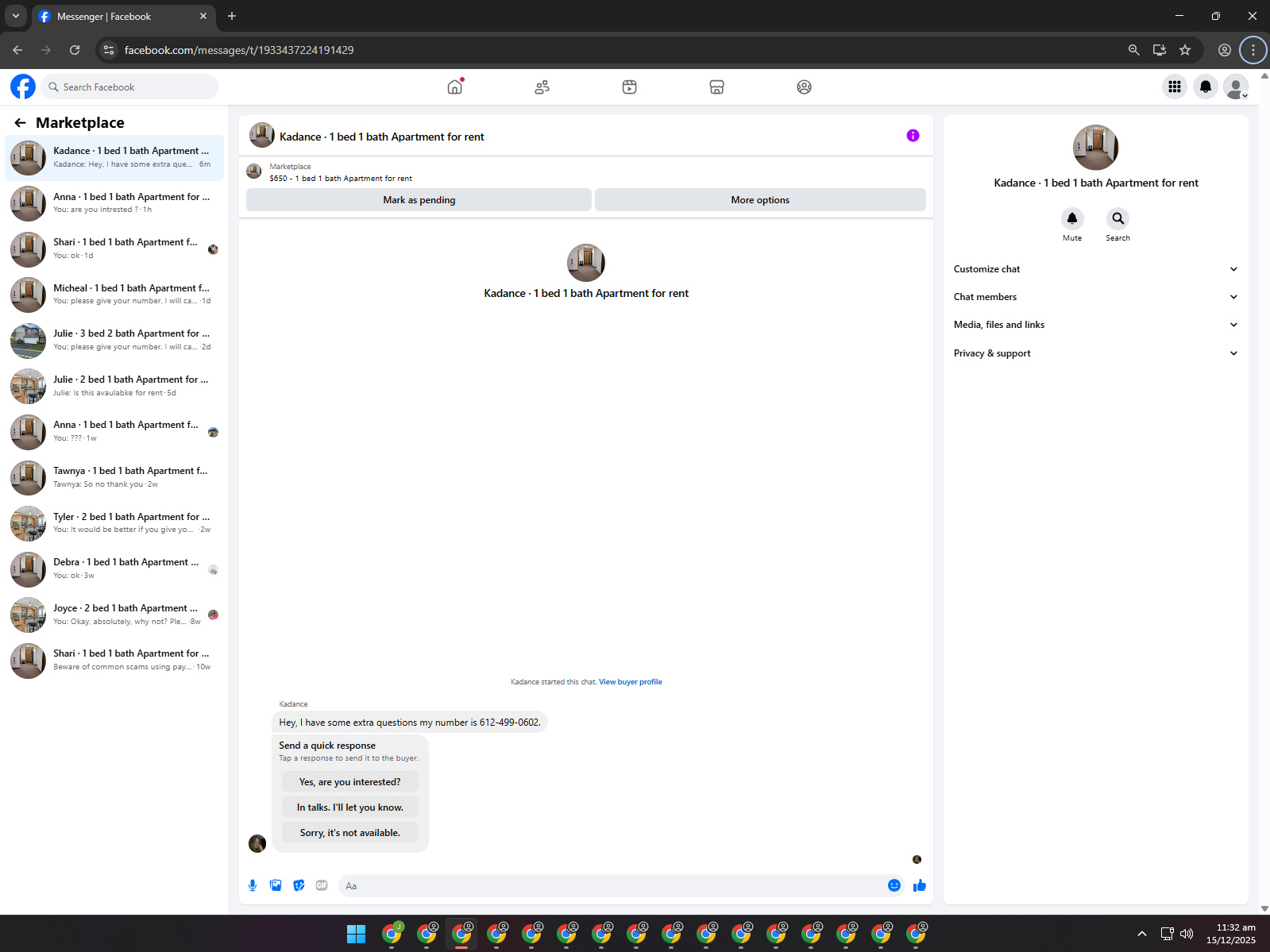Choose a GIF from the GIF icon
This screenshot has width=1270, height=952.
click(x=322, y=885)
